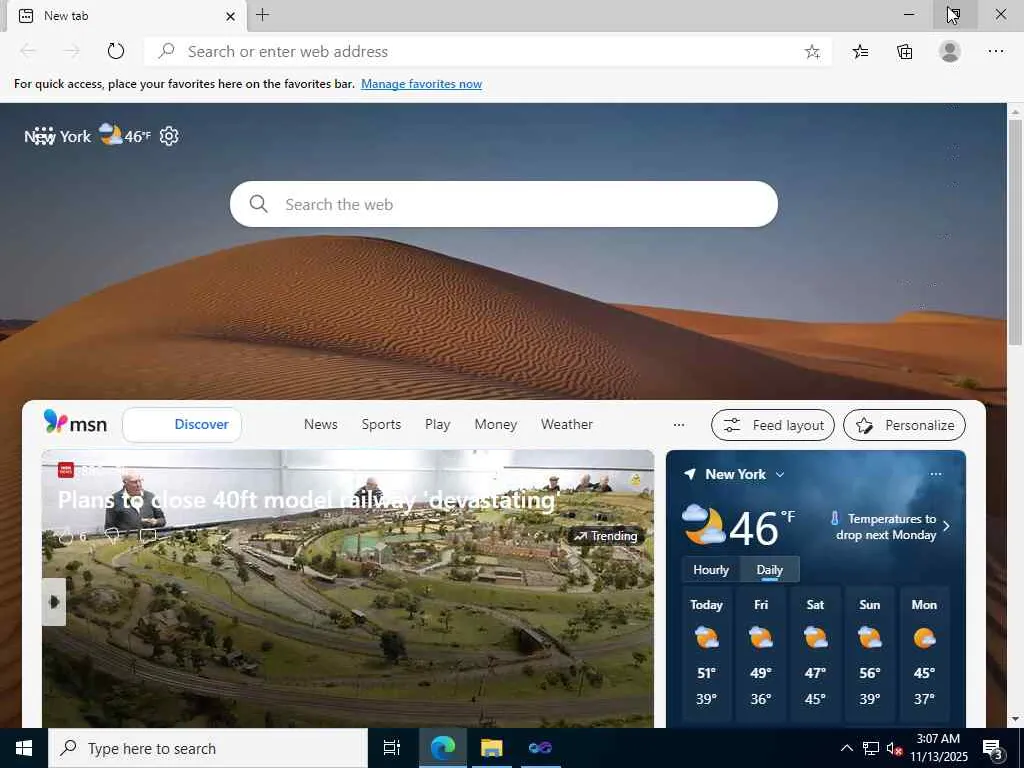Open comments on the railway article
The image size is (1024, 768).
tap(148, 536)
